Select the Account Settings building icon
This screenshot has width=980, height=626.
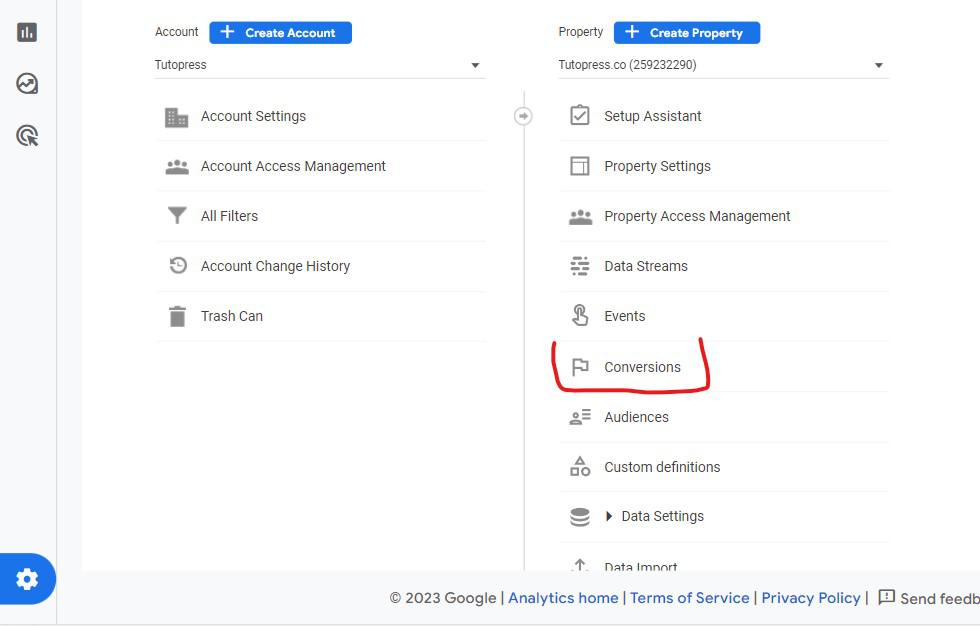[x=177, y=115]
